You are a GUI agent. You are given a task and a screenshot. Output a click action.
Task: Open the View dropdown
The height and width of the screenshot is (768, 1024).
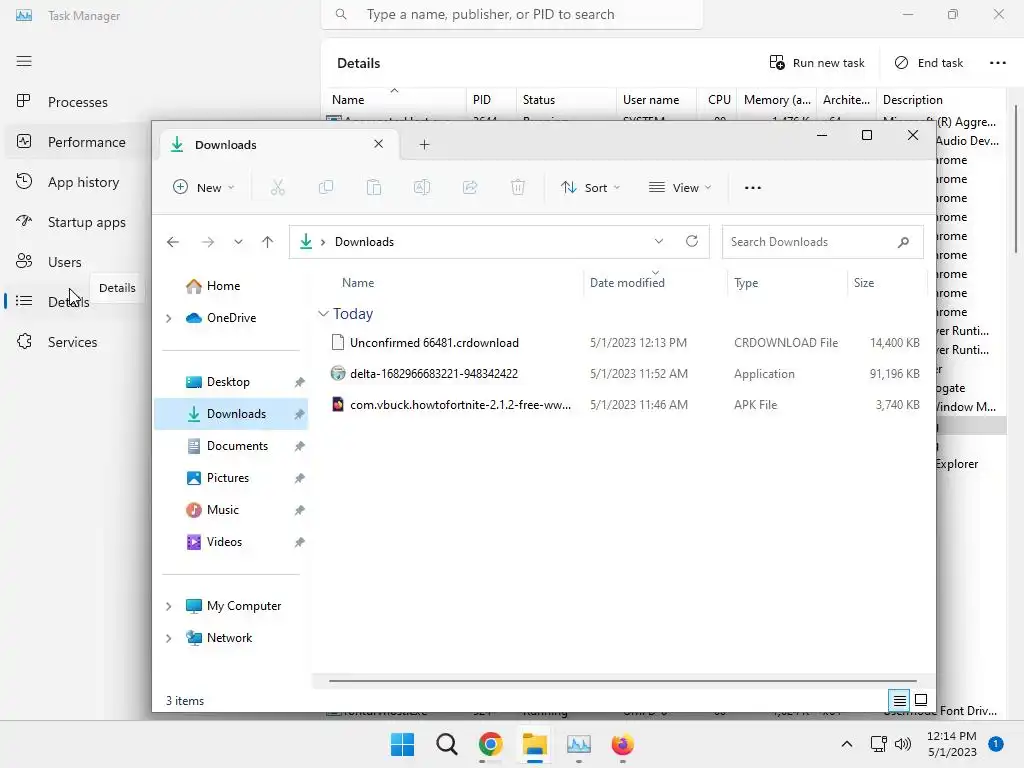tap(680, 187)
